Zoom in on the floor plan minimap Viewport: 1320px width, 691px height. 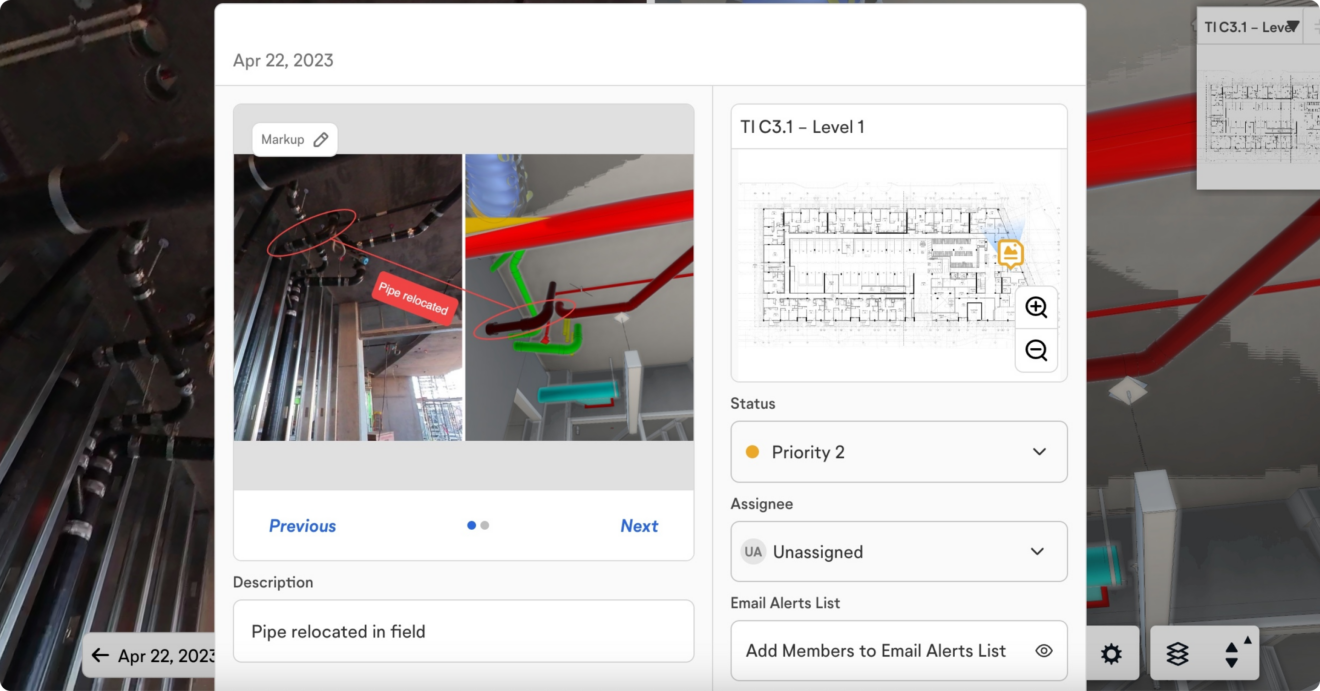[x=1036, y=307]
